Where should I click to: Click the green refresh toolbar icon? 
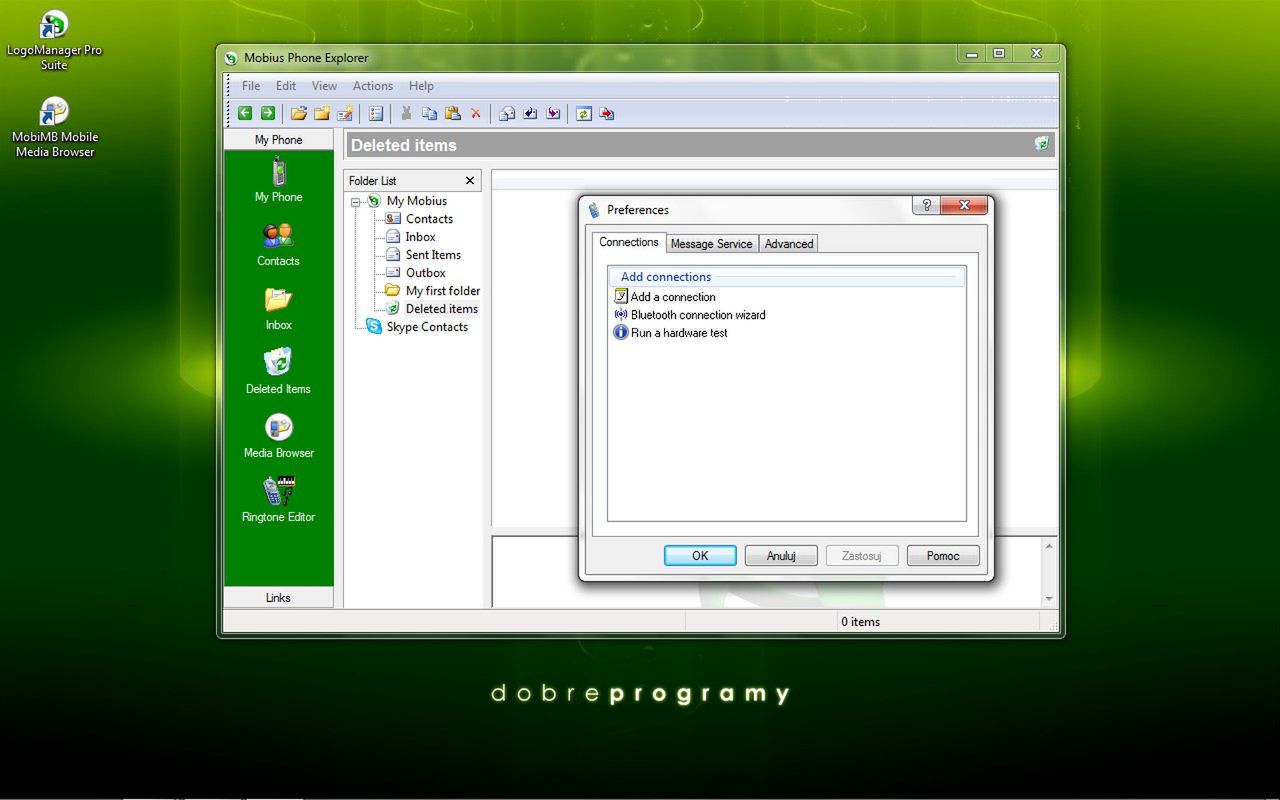tap(584, 113)
